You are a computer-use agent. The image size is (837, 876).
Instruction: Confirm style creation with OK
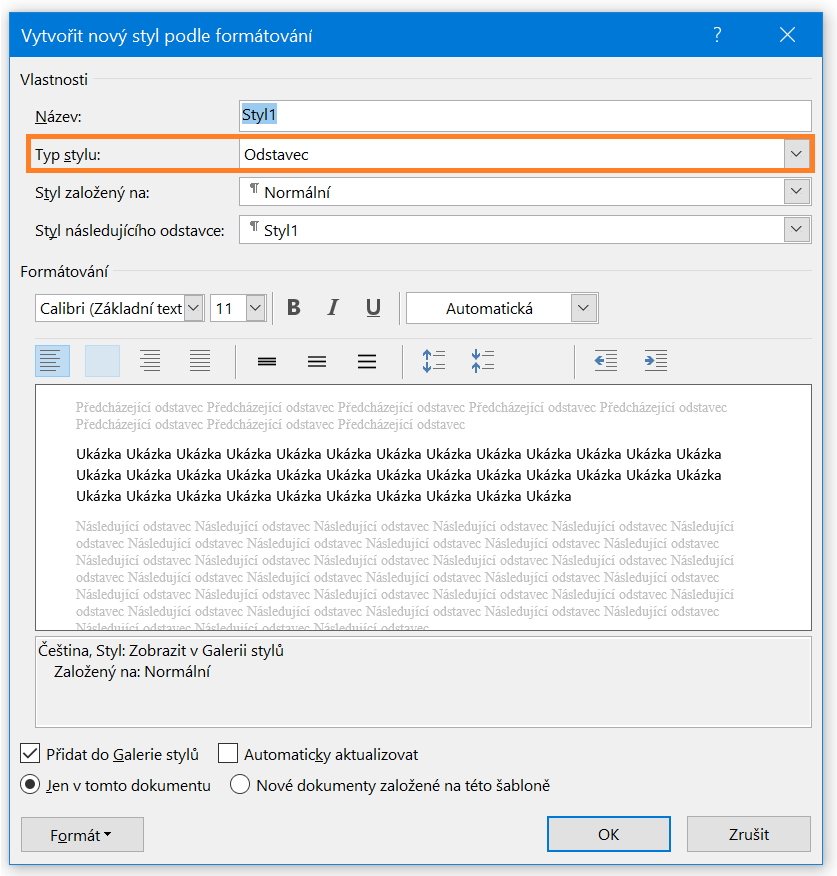[608, 833]
